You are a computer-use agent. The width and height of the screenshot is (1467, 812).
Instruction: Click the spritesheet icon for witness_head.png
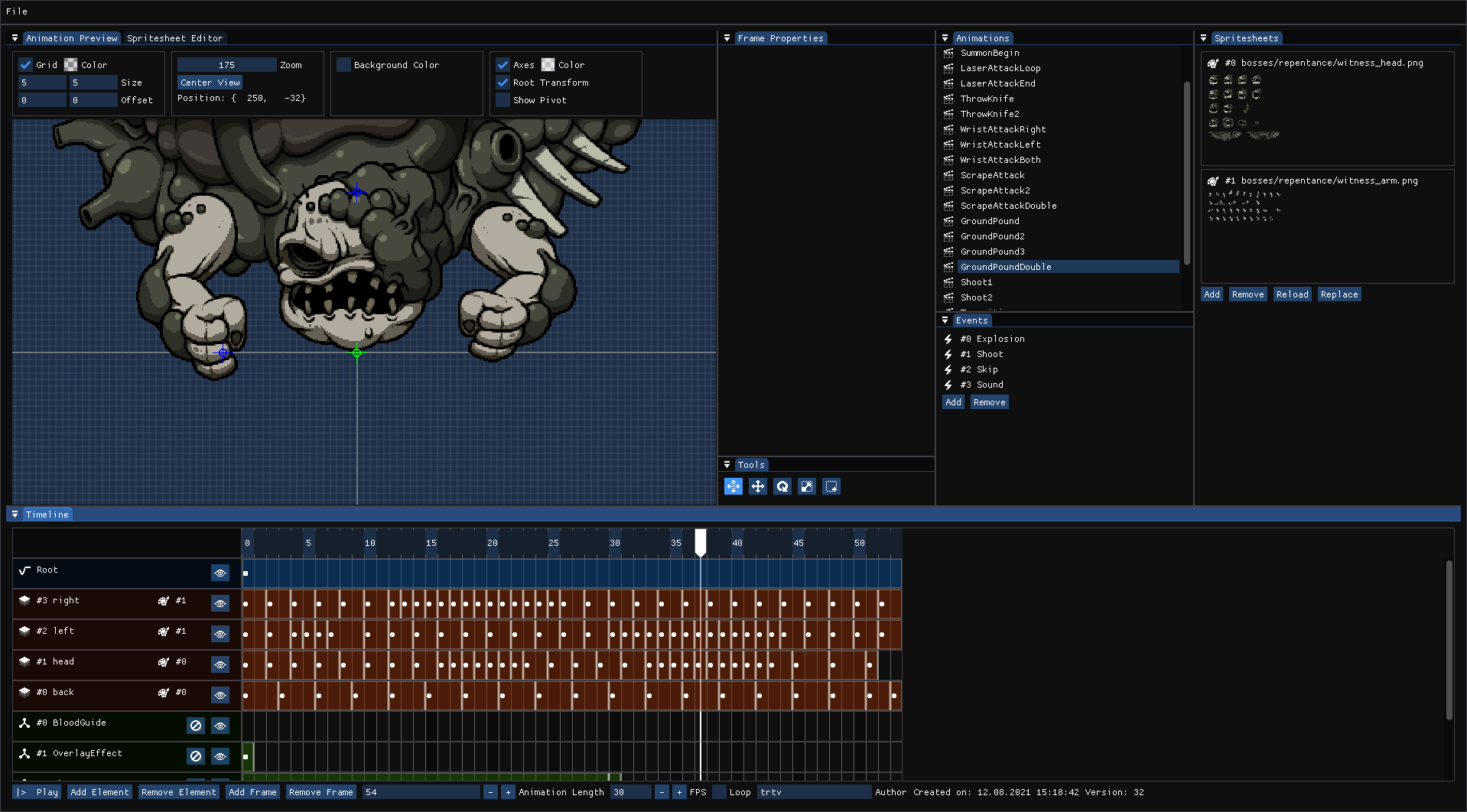point(1212,63)
